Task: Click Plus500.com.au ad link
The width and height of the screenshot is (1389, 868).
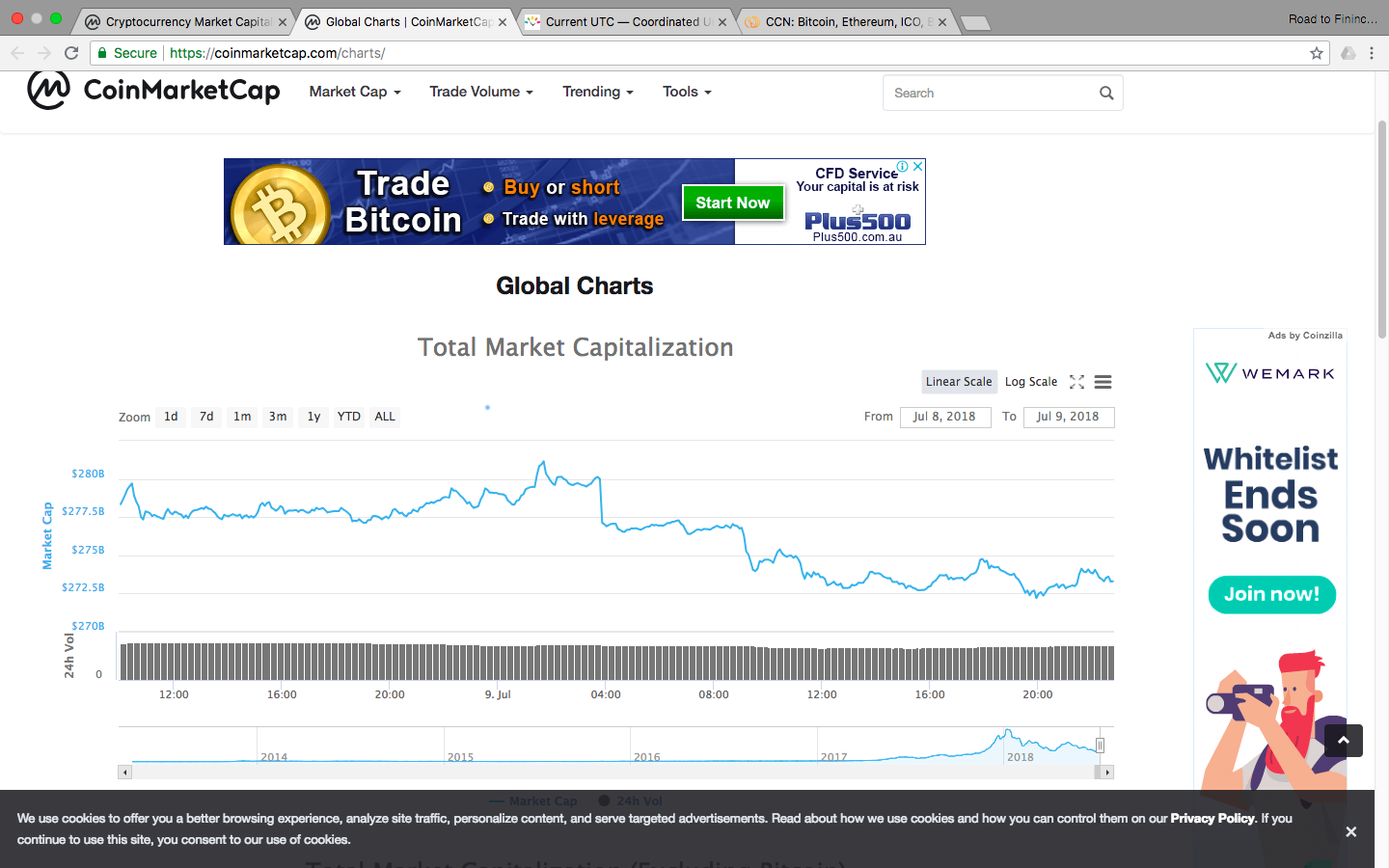Action: tap(858, 237)
